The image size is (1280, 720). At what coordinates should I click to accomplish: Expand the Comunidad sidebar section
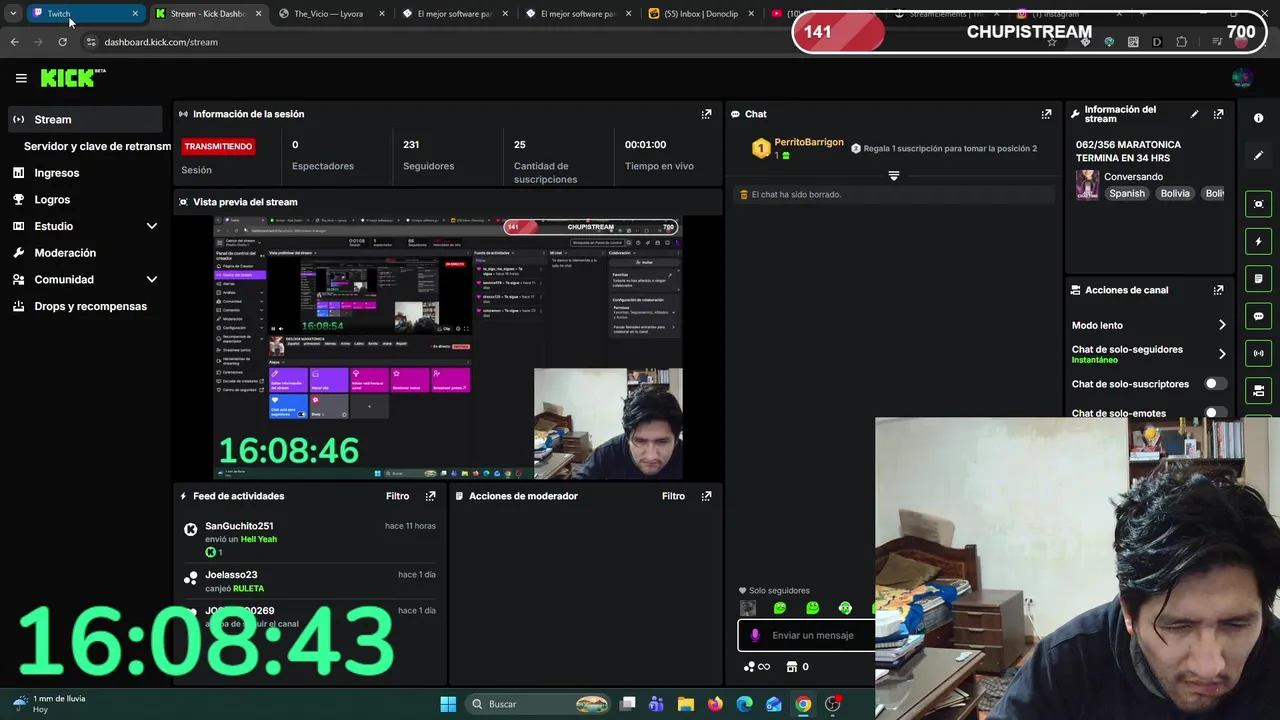pos(152,280)
